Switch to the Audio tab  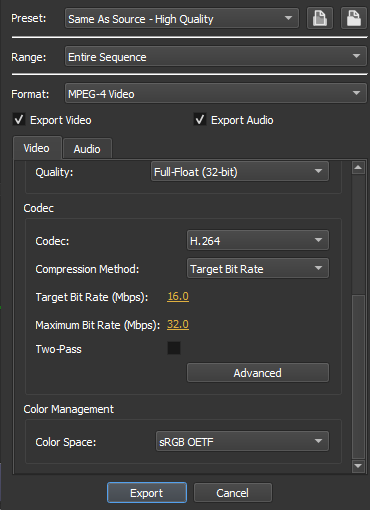[x=87, y=149]
